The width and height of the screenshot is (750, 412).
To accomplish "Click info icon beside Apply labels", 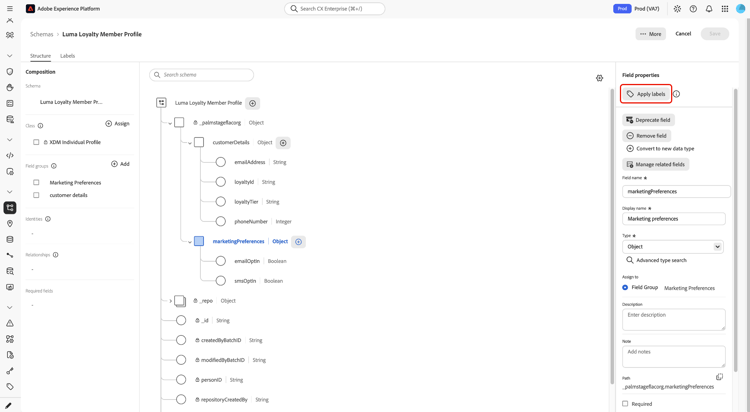I will pos(676,94).
